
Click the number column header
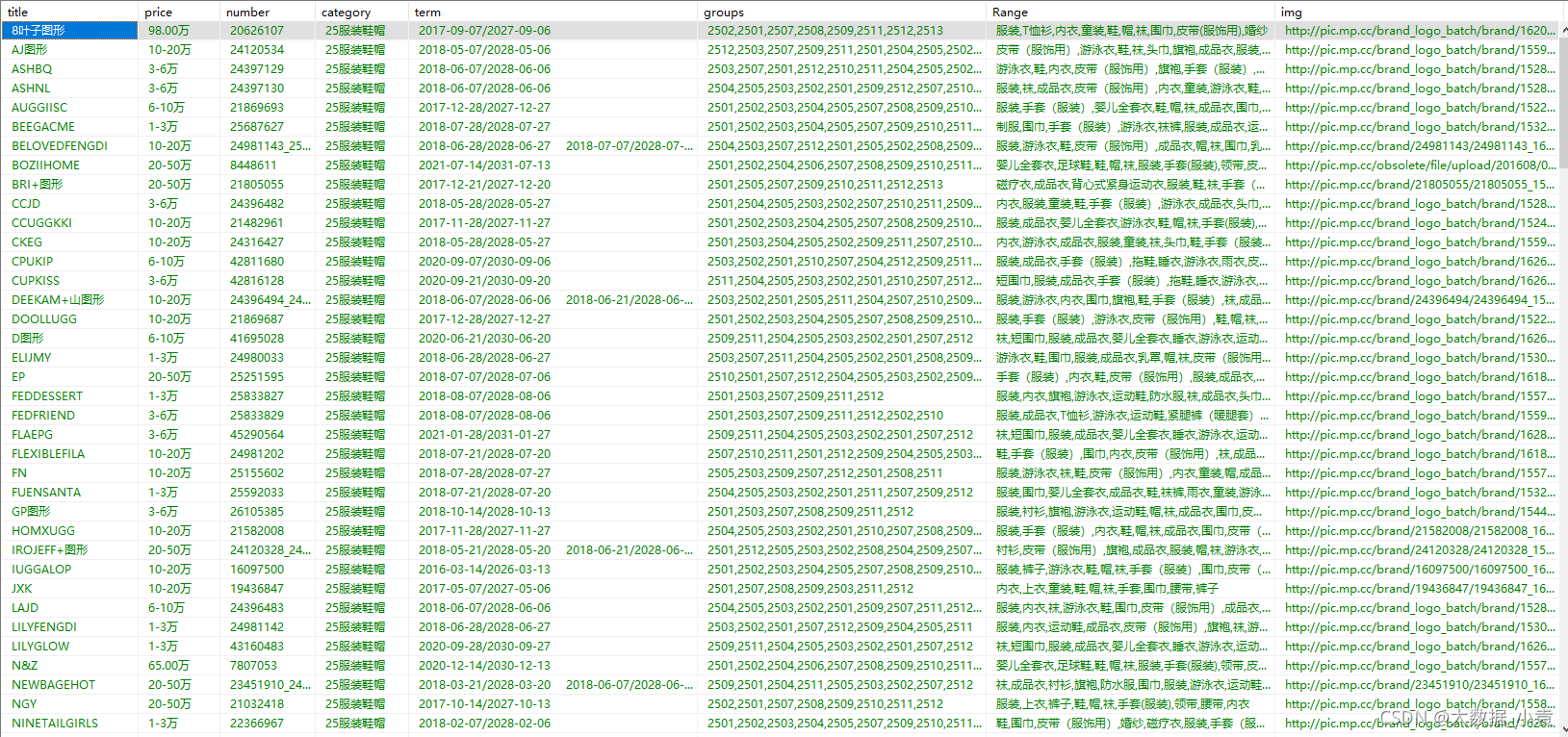point(268,12)
